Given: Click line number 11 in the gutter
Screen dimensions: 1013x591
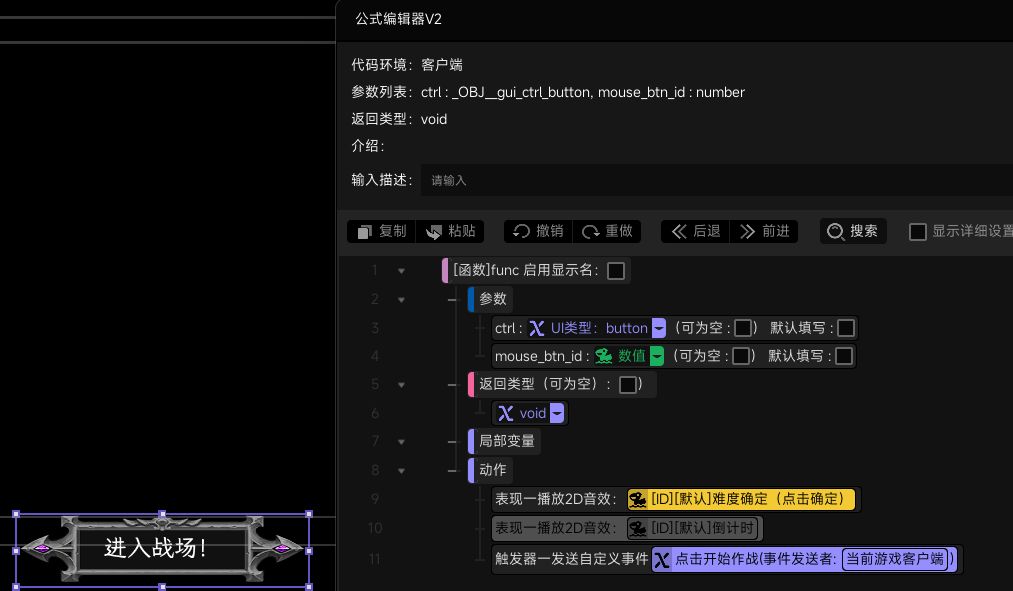Looking at the screenshot, I should 375,559.
